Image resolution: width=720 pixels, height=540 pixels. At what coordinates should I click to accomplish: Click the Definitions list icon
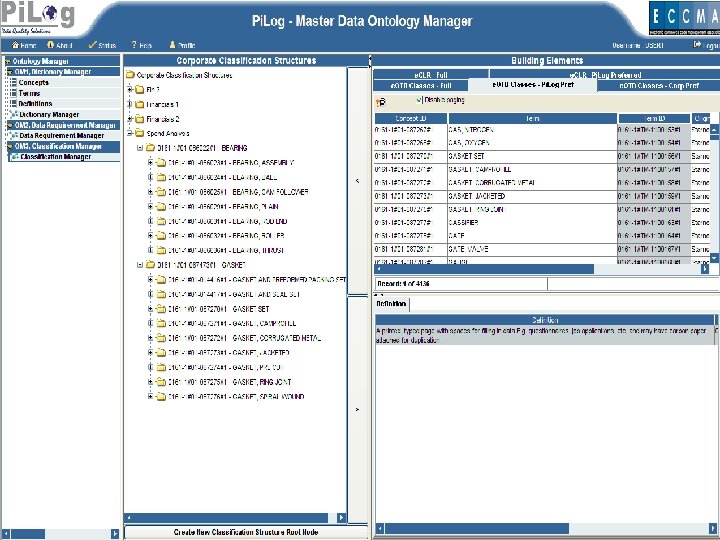point(13,104)
